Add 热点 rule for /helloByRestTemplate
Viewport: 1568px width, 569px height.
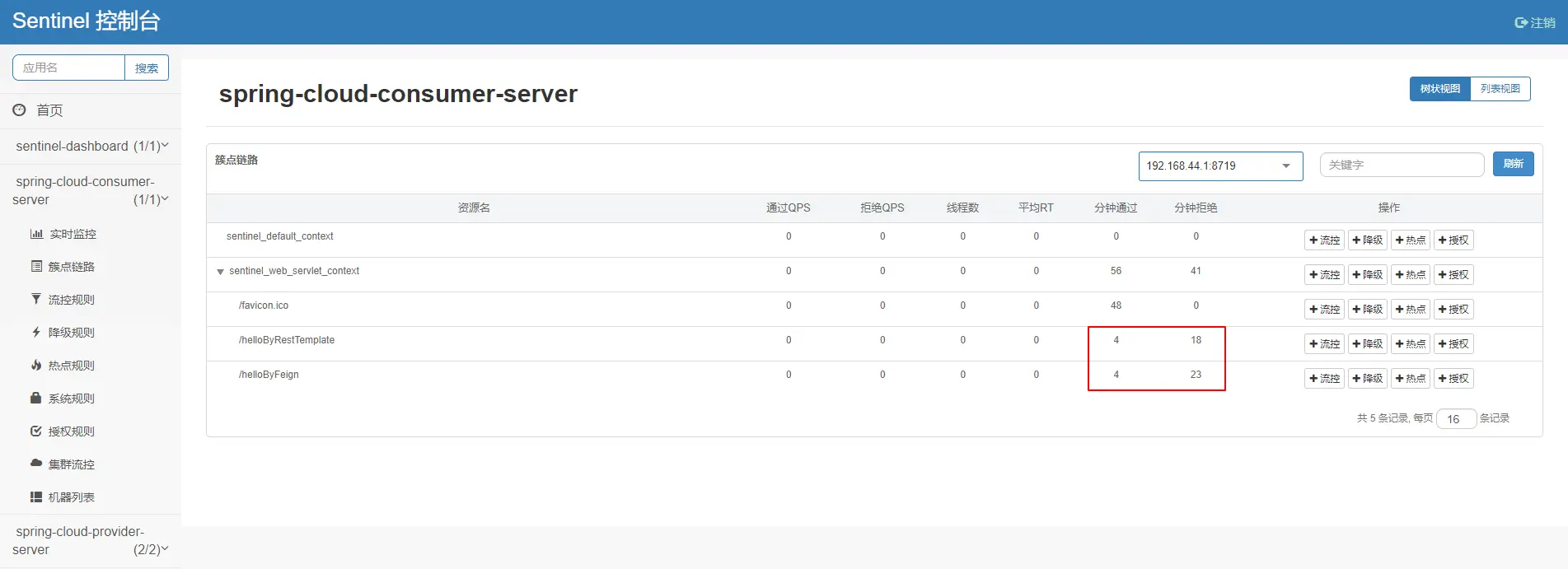pyautogui.click(x=1410, y=344)
